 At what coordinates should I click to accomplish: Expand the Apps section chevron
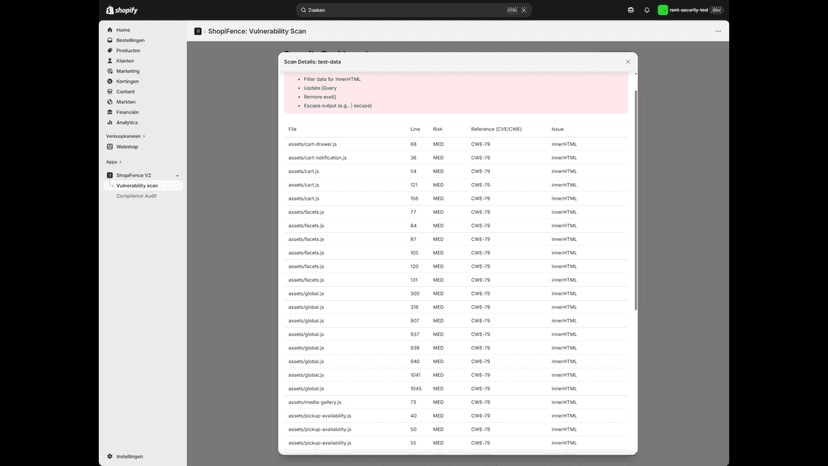coord(120,162)
